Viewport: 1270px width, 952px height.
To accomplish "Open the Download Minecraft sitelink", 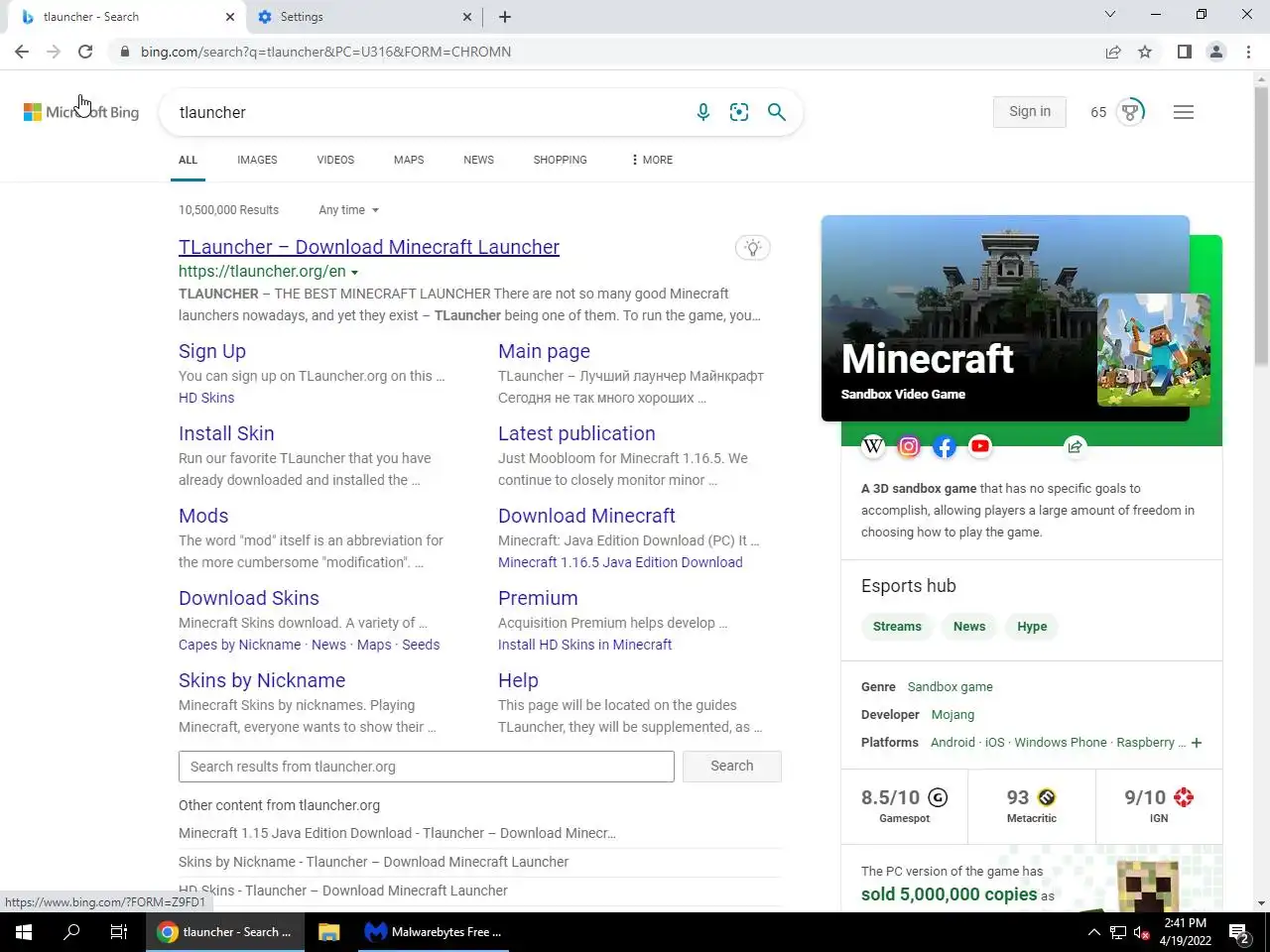I will click(586, 516).
